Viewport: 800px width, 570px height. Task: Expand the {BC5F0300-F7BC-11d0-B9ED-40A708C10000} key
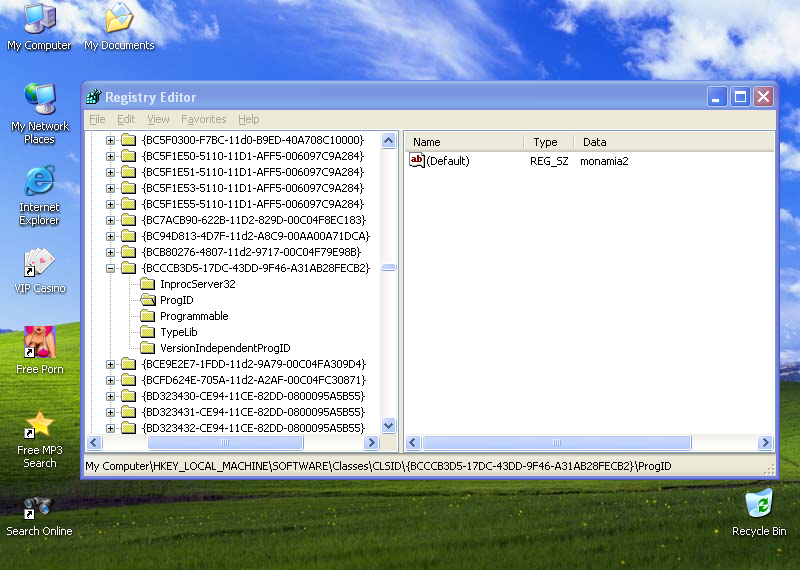click(x=110, y=140)
